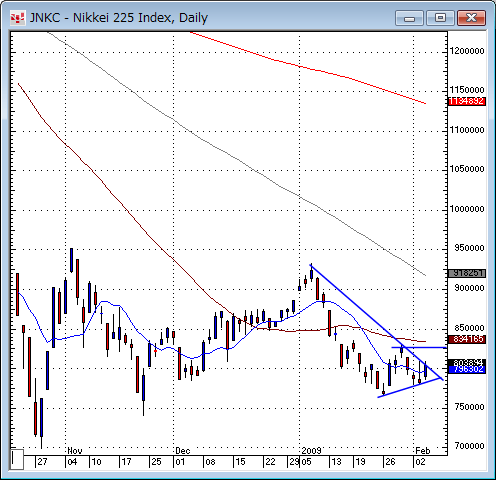The height and width of the screenshot is (480, 496).
Task: Click the 1050000 price axis label
Action: pos(467,169)
